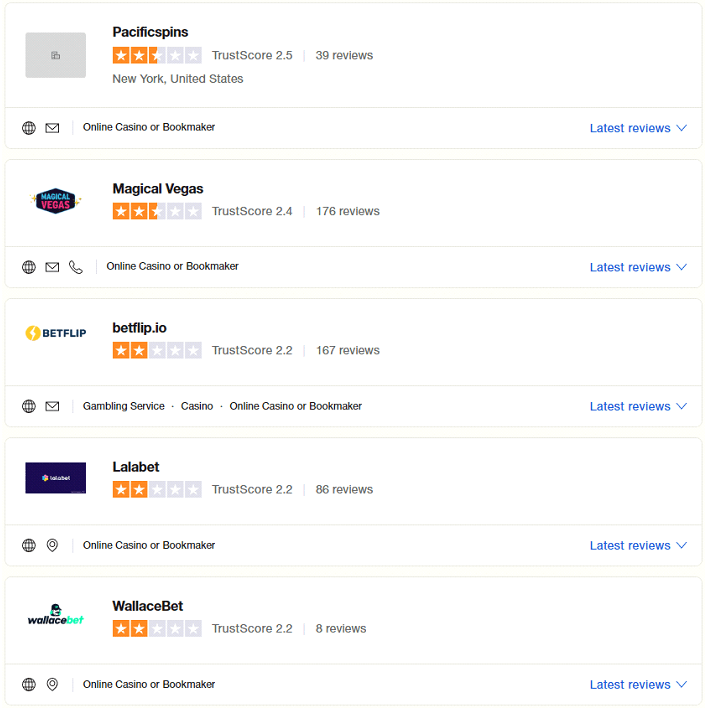Expand Latest reviews for Lalabet
This screenshot has height=711, width=706.
638,545
